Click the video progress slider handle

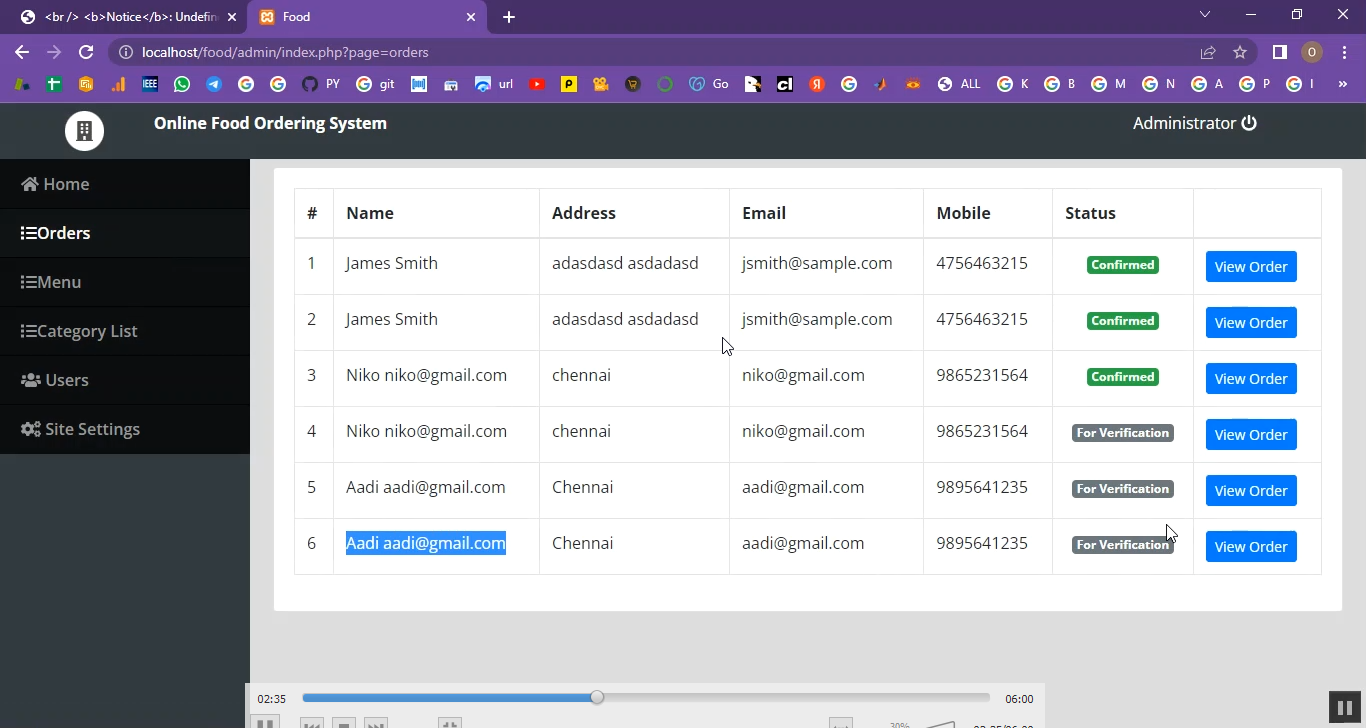597,698
